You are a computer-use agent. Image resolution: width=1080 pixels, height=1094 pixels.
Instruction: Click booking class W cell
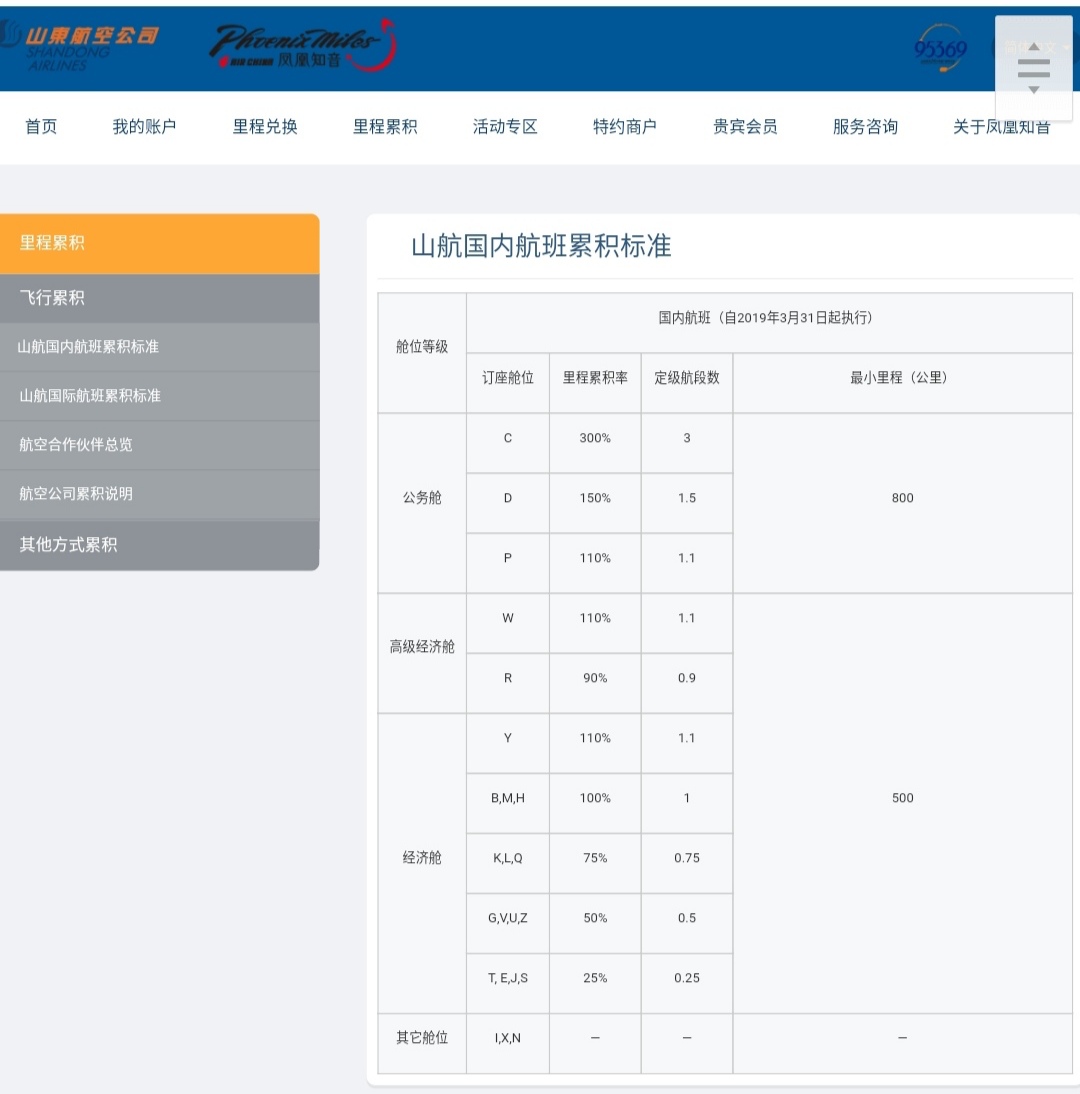tap(508, 623)
